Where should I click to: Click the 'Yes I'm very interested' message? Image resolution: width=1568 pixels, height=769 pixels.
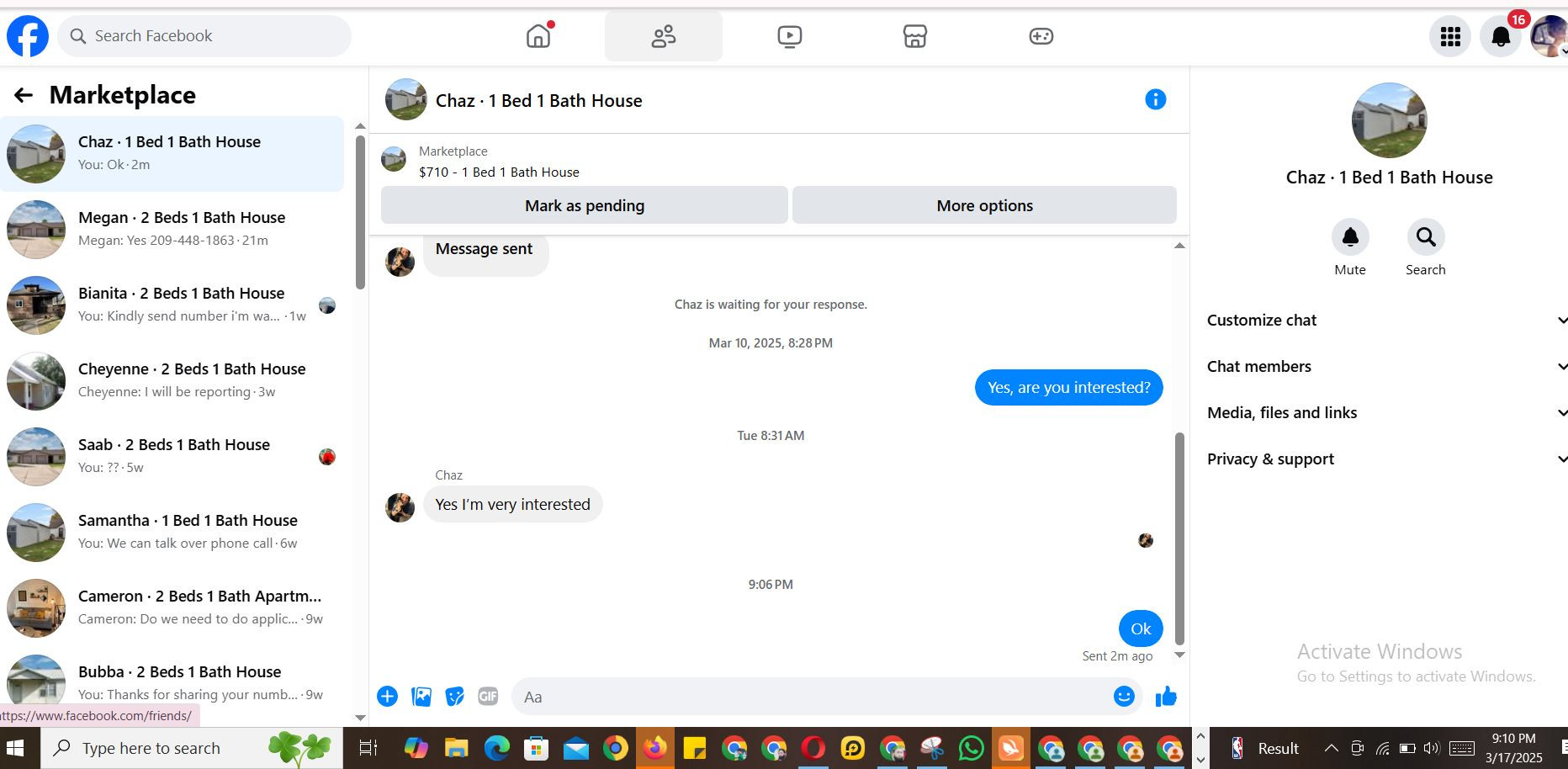coord(512,504)
